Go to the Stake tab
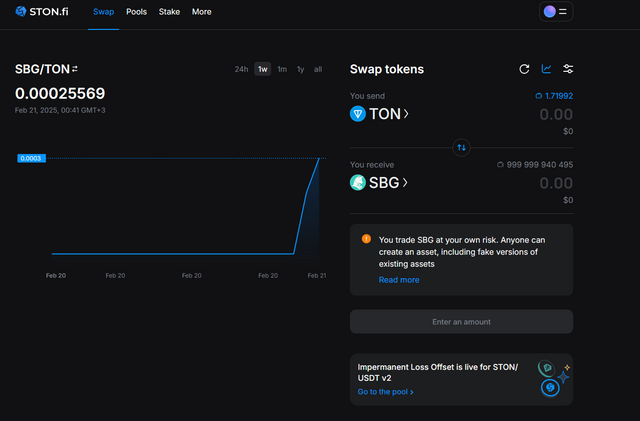This screenshot has height=421, width=640. point(169,12)
